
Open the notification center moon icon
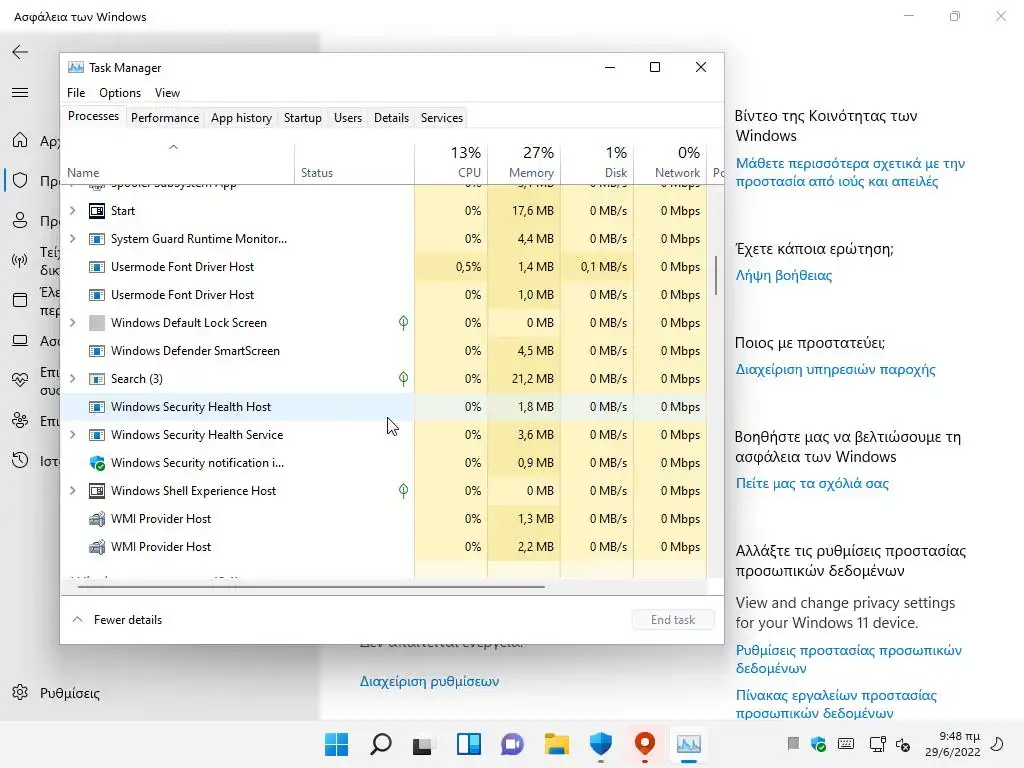[x=997, y=744]
